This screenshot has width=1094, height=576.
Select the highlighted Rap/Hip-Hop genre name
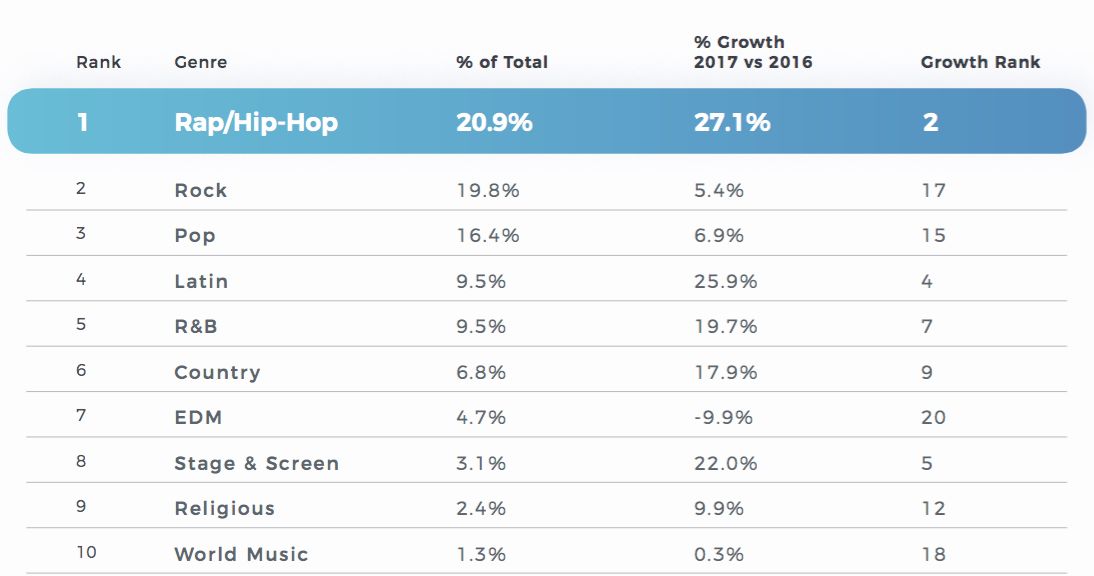click(256, 122)
